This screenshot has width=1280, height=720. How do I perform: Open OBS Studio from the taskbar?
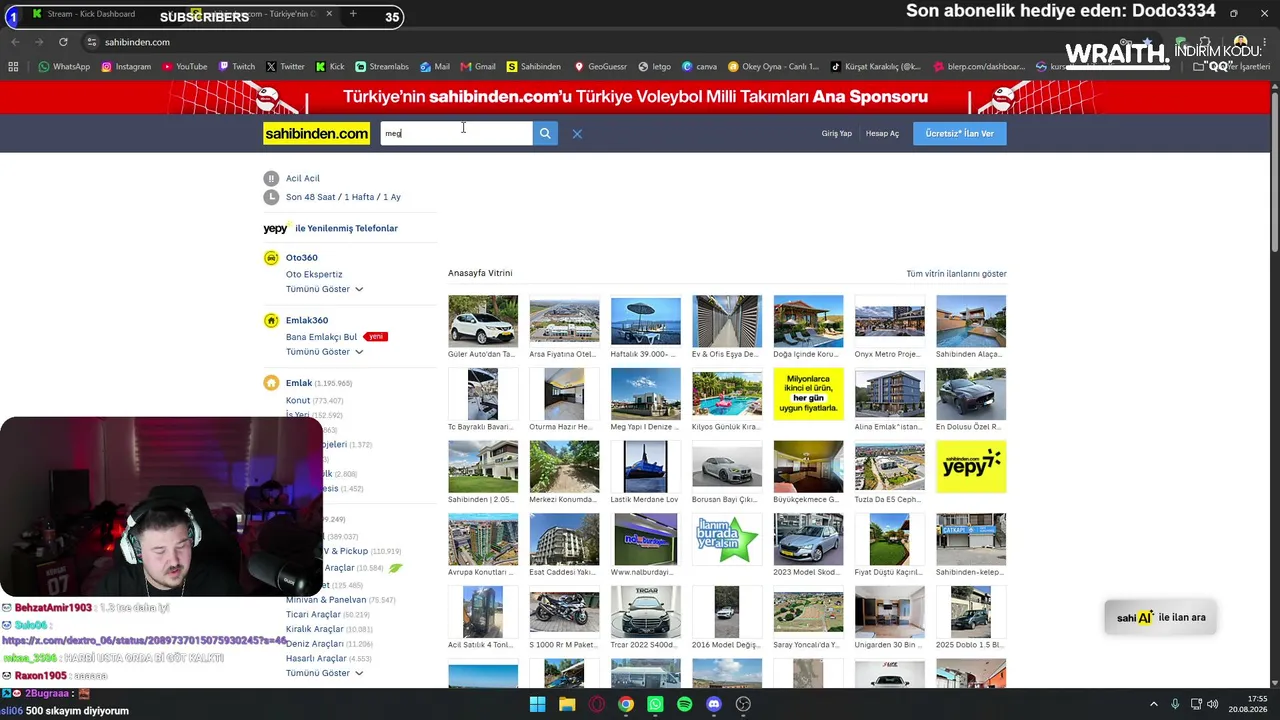[x=743, y=704]
